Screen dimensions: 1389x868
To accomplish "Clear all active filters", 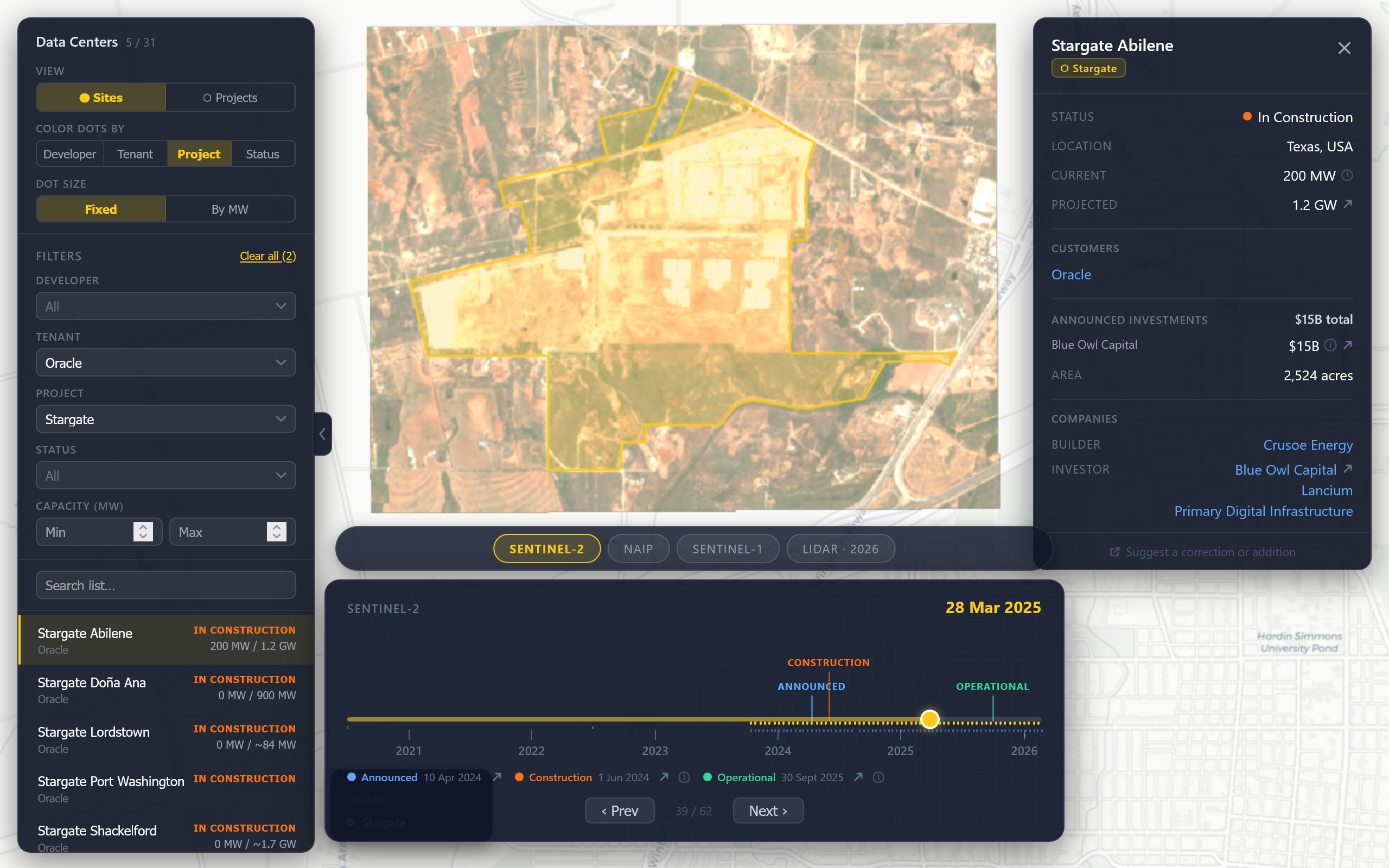I will [267, 256].
